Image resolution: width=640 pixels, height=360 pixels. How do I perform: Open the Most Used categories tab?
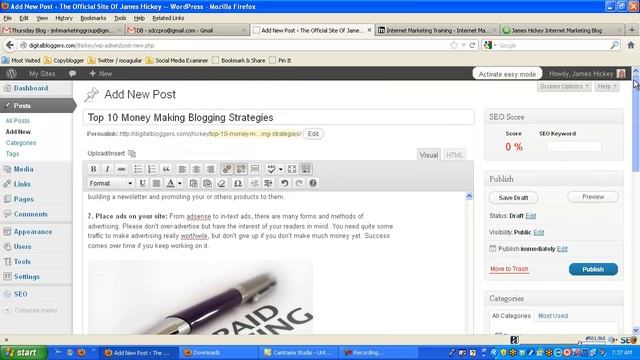pyautogui.click(x=553, y=316)
